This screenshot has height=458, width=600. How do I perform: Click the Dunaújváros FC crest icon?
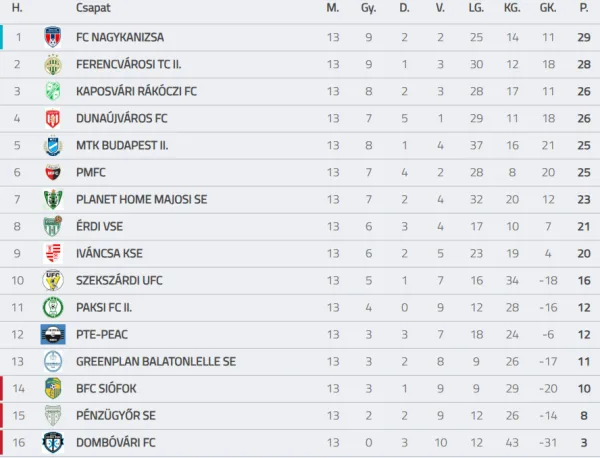coord(53,119)
